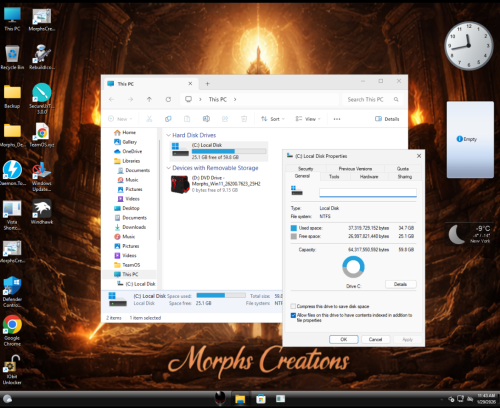This screenshot has width=500, height=408.
Task: Click the Copy icon in Explorer toolbar
Action: coord(168,119)
